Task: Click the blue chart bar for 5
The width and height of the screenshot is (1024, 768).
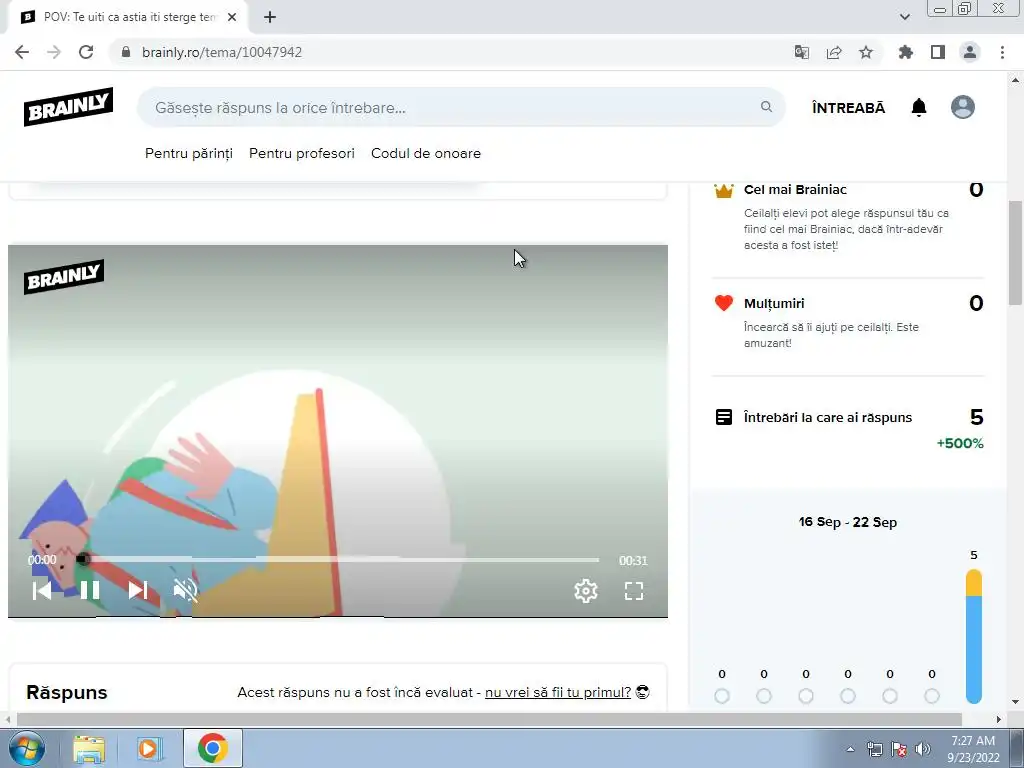Action: tap(974, 649)
